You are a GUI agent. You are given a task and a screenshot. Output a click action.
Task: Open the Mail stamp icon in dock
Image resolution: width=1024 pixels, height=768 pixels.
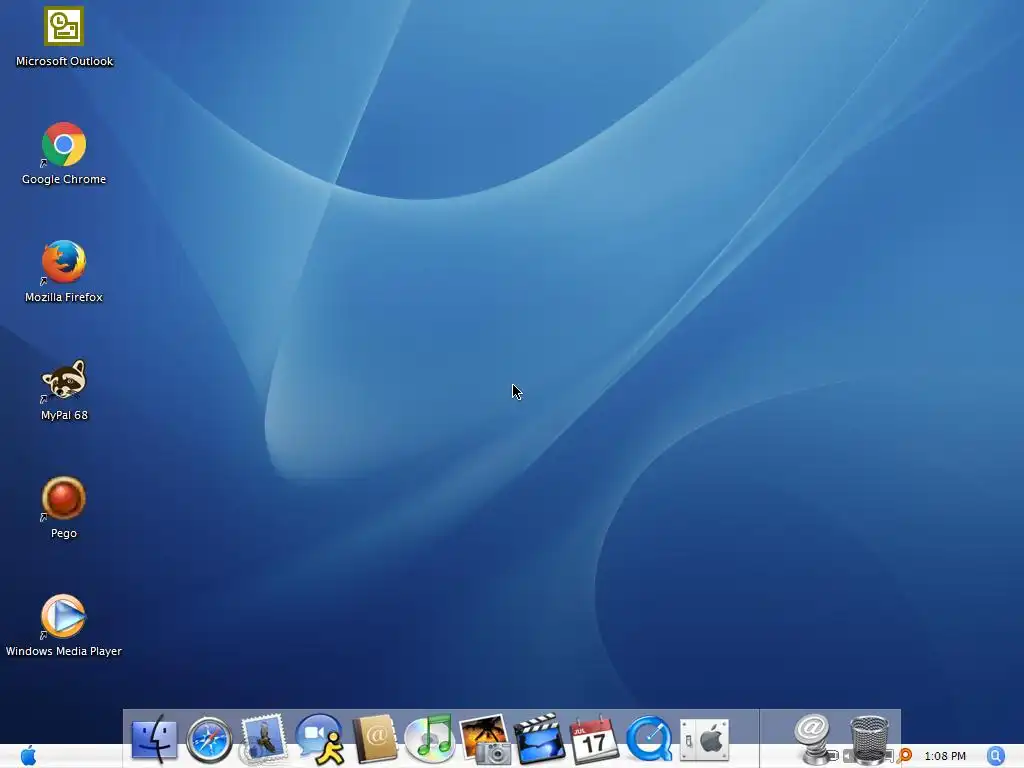pos(263,739)
